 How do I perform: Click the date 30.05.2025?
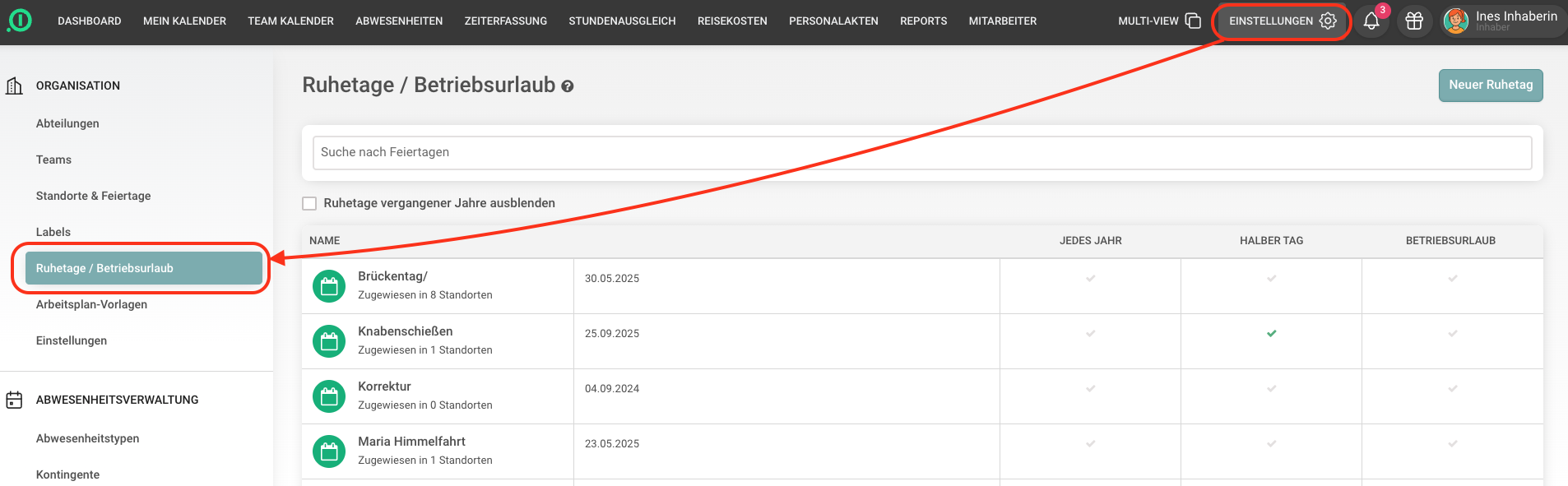coord(612,279)
